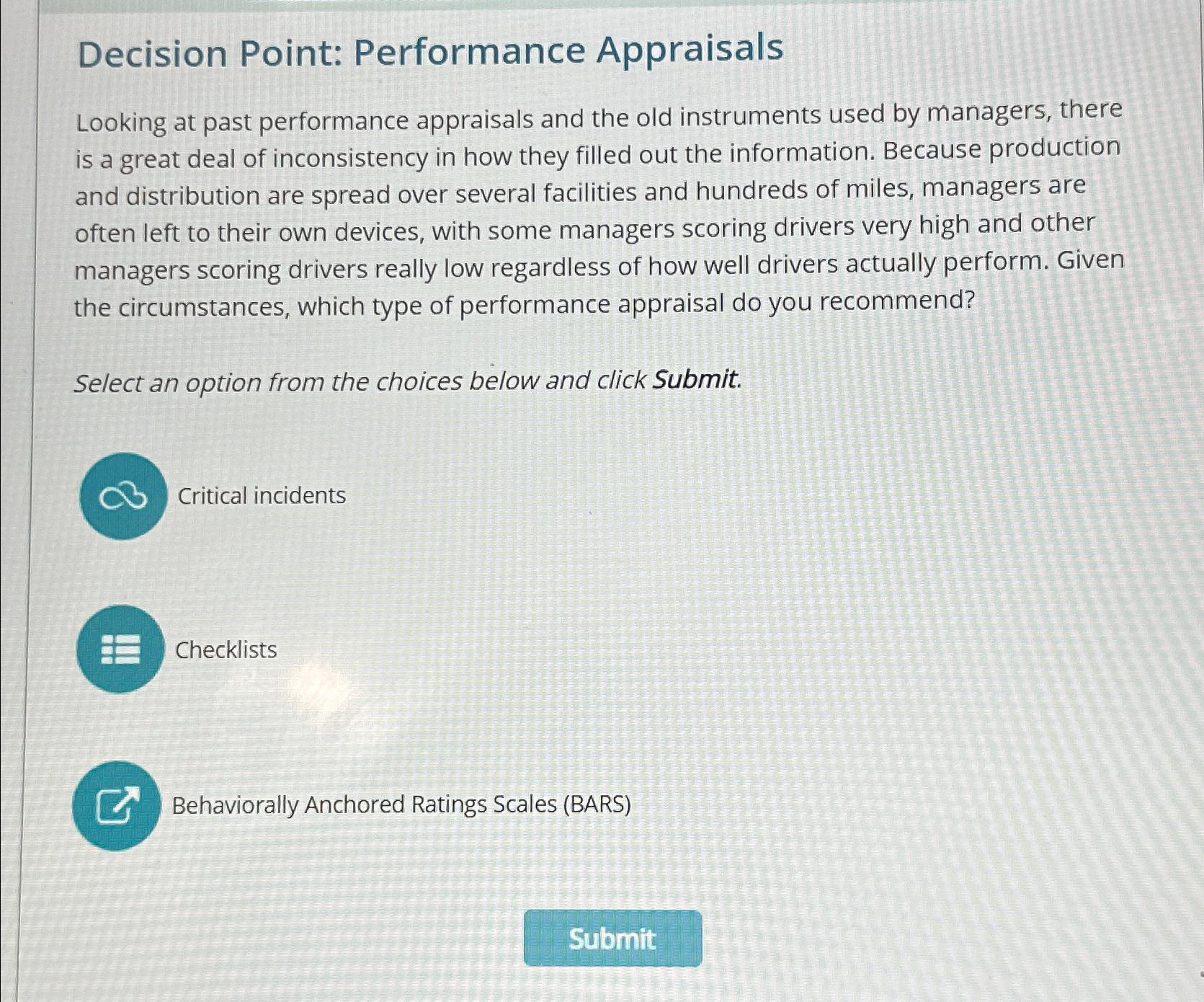The width and height of the screenshot is (1204, 1002).
Task: Click the infinity icon next to Critical incidents
Action: (x=122, y=496)
